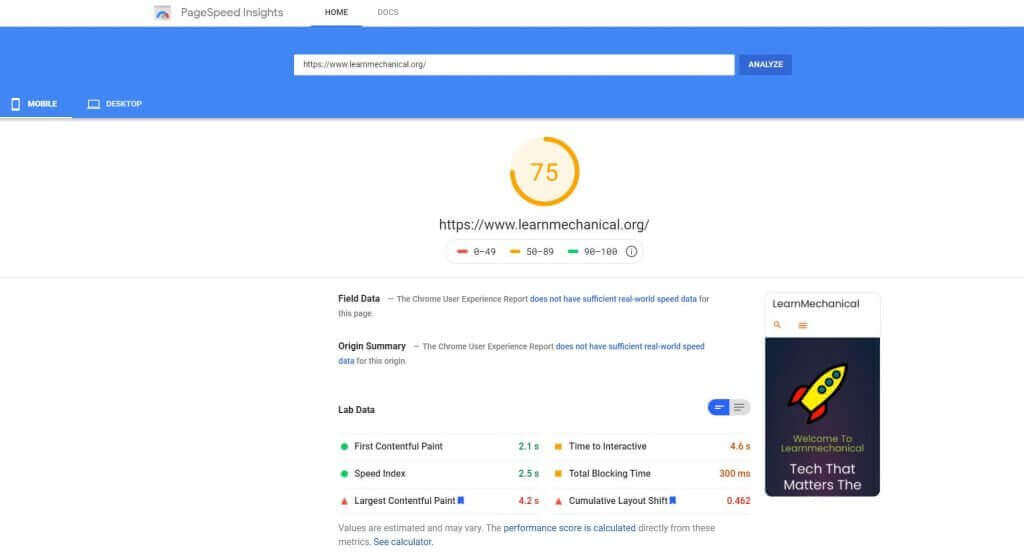Open the DOCS tab
The image size is (1024, 559).
click(388, 12)
